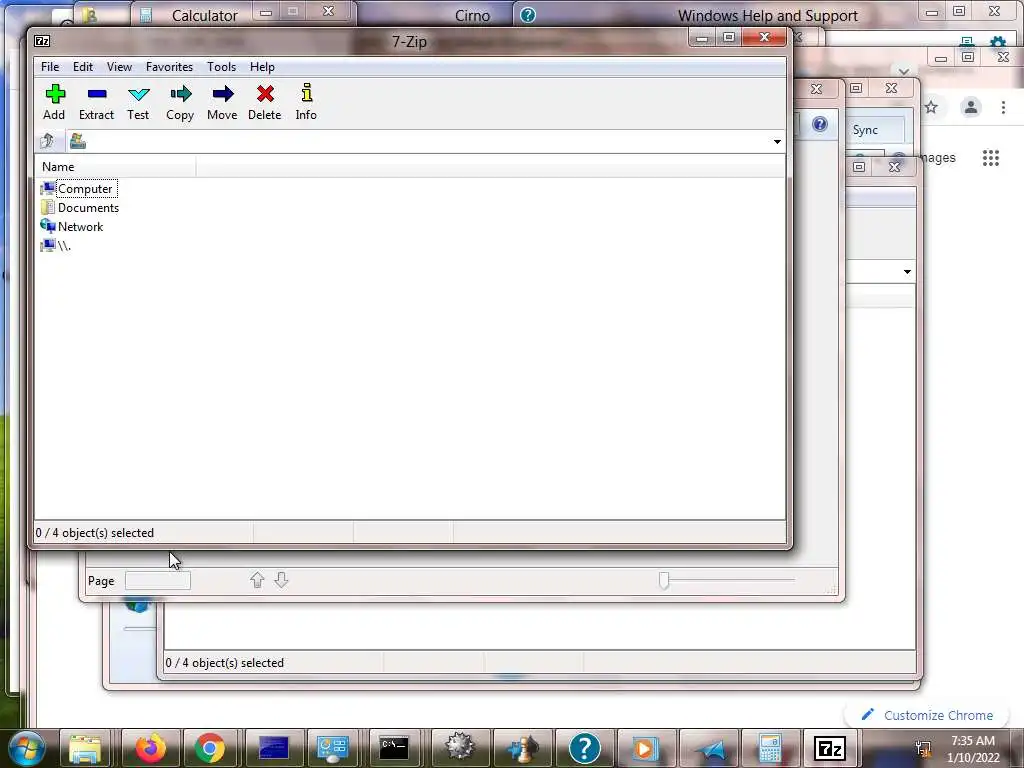Click the clock showing 7:35 AM

pyautogui.click(x=973, y=741)
